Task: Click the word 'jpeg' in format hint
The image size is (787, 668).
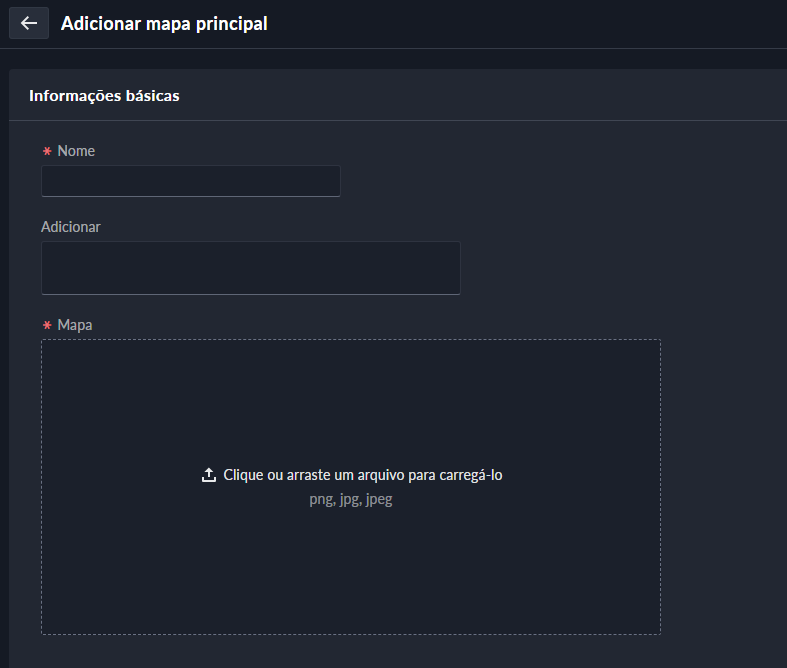Action: point(379,500)
